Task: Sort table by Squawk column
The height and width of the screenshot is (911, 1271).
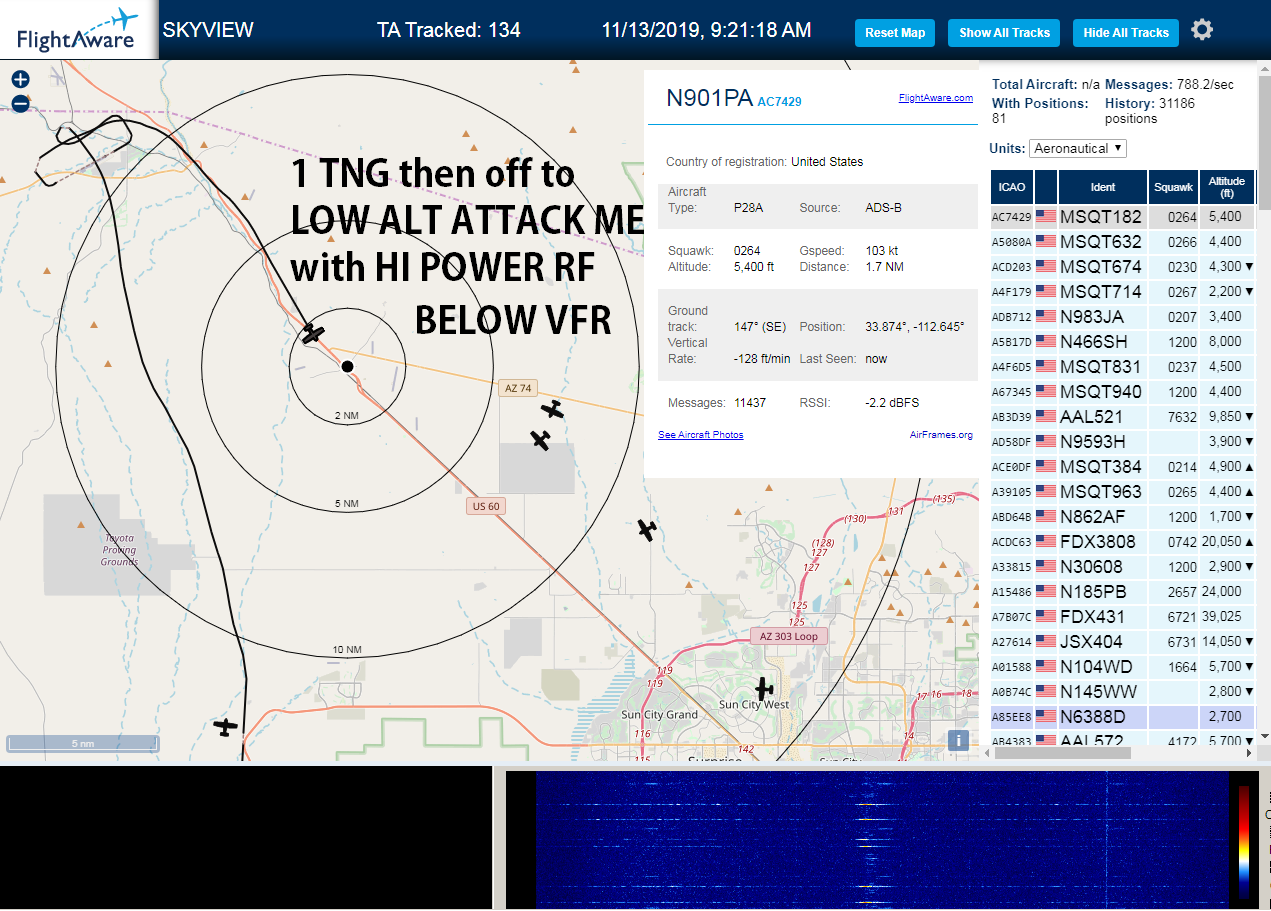Action: pyautogui.click(x=1173, y=187)
